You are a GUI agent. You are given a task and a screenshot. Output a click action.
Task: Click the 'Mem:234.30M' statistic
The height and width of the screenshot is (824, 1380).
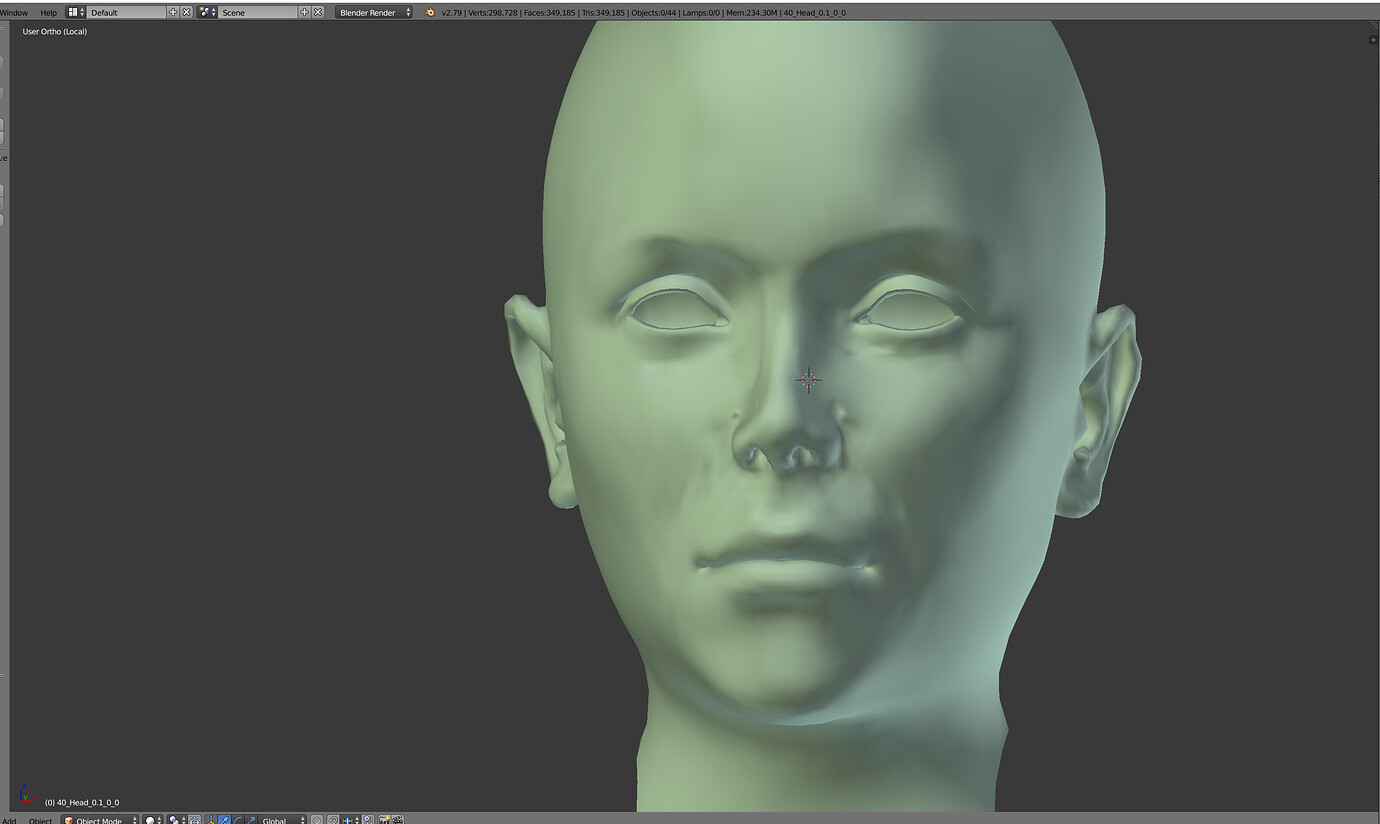(753, 12)
